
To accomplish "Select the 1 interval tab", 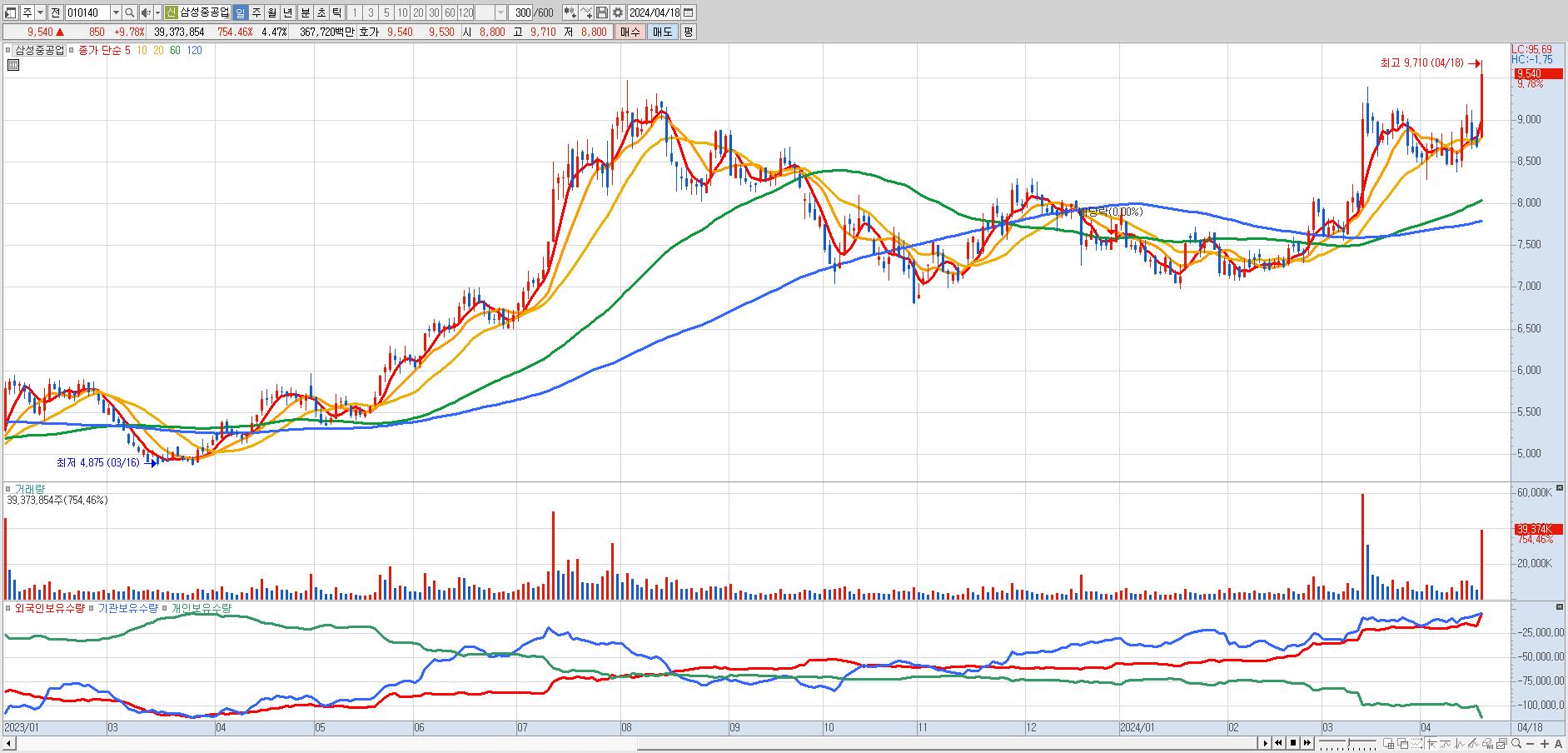I will [355, 12].
